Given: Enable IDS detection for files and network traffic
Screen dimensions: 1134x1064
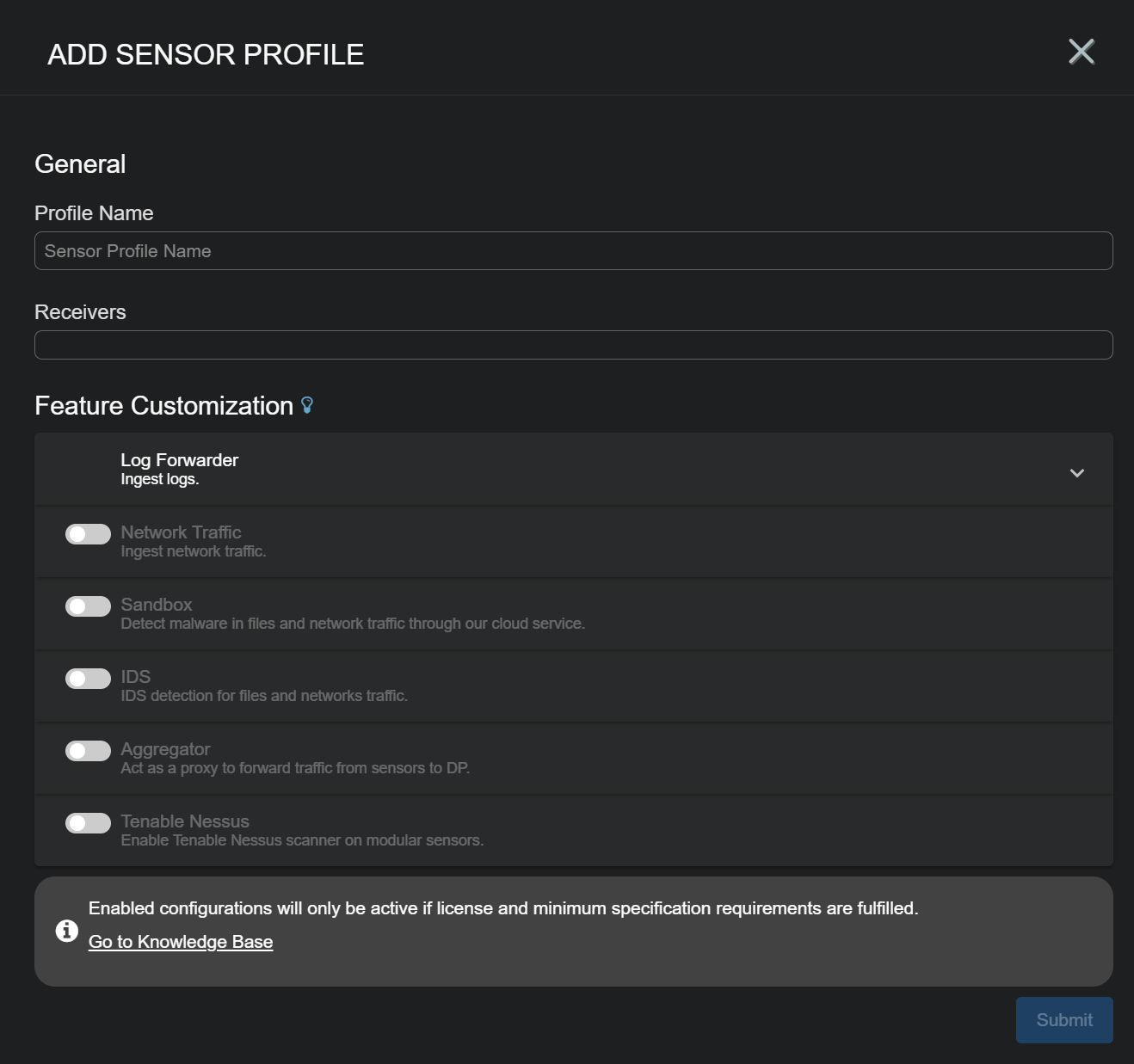Looking at the screenshot, I should pyautogui.click(x=87, y=678).
